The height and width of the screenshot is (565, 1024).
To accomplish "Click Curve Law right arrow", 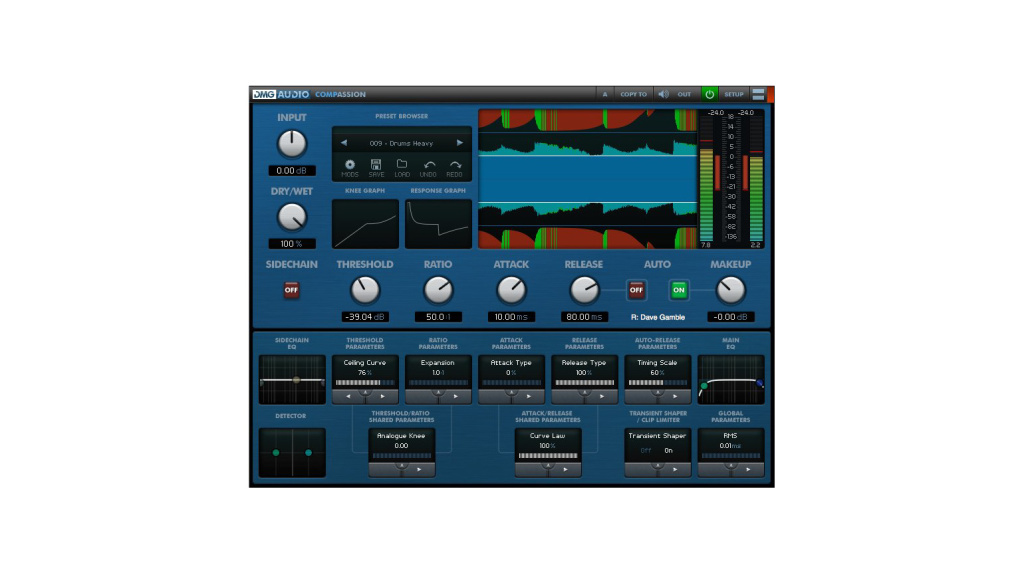I will pyautogui.click(x=566, y=470).
